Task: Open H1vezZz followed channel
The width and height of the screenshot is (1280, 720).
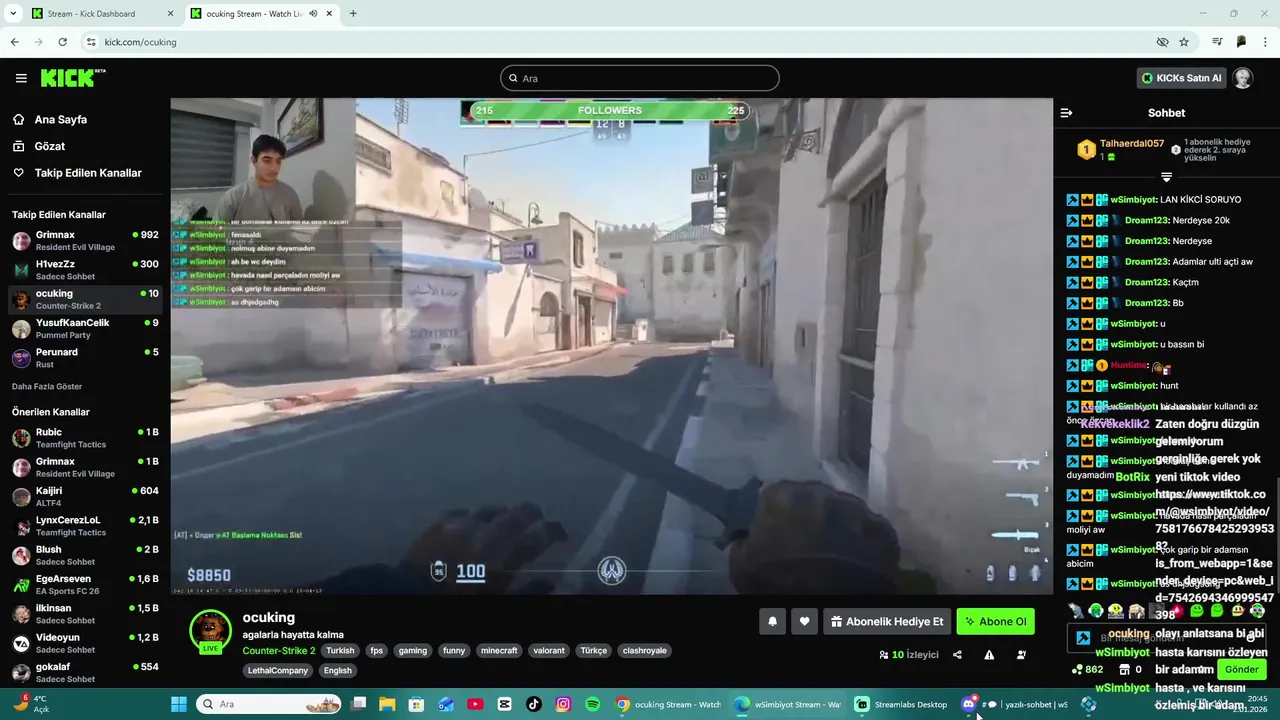Action: tap(85, 270)
